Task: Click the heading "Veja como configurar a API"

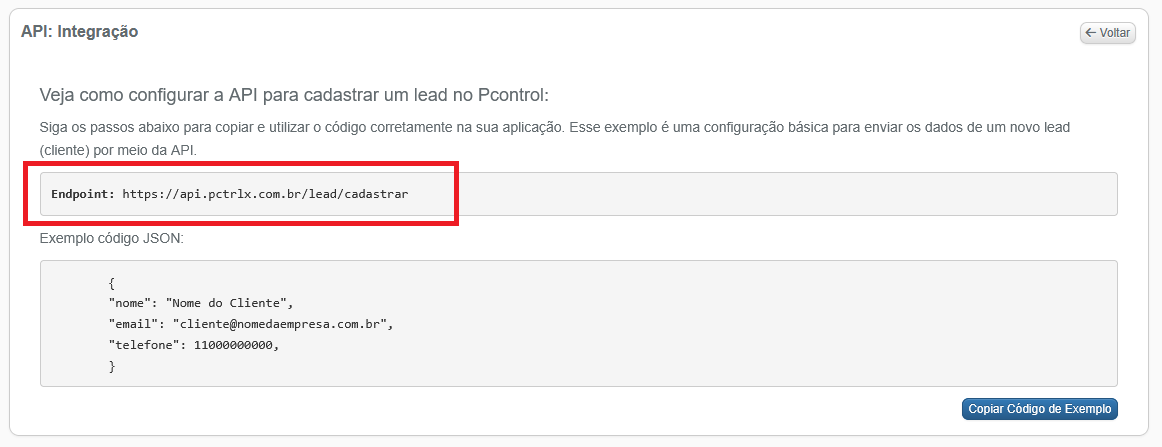Action: coord(294,95)
